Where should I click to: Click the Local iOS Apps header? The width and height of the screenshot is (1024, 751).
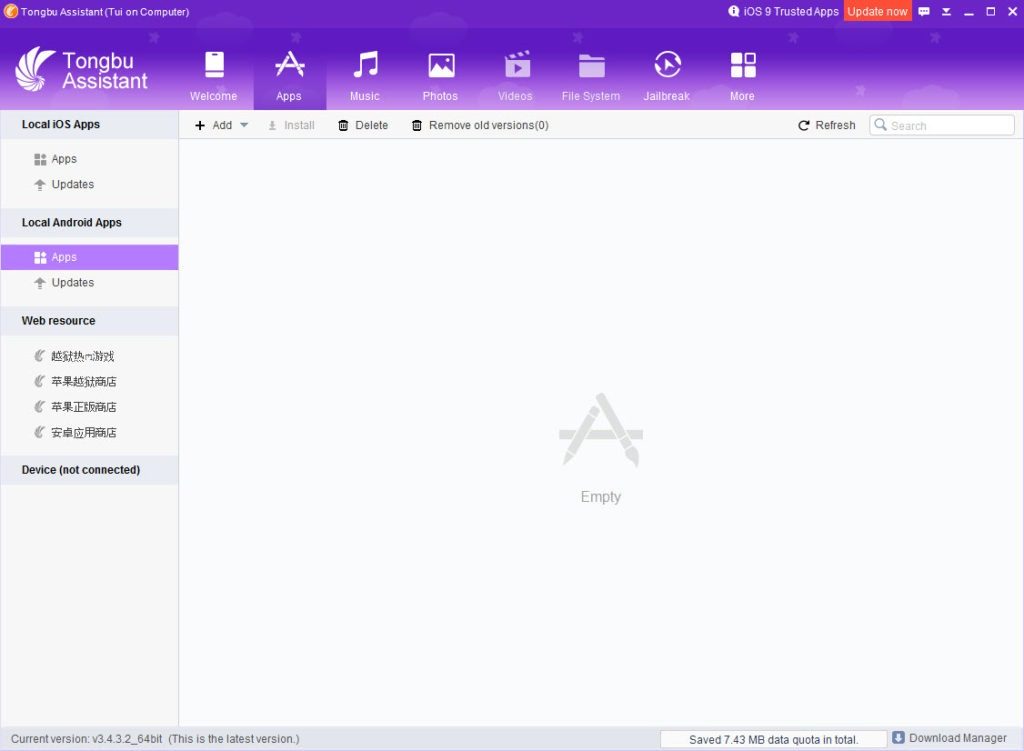point(89,125)
